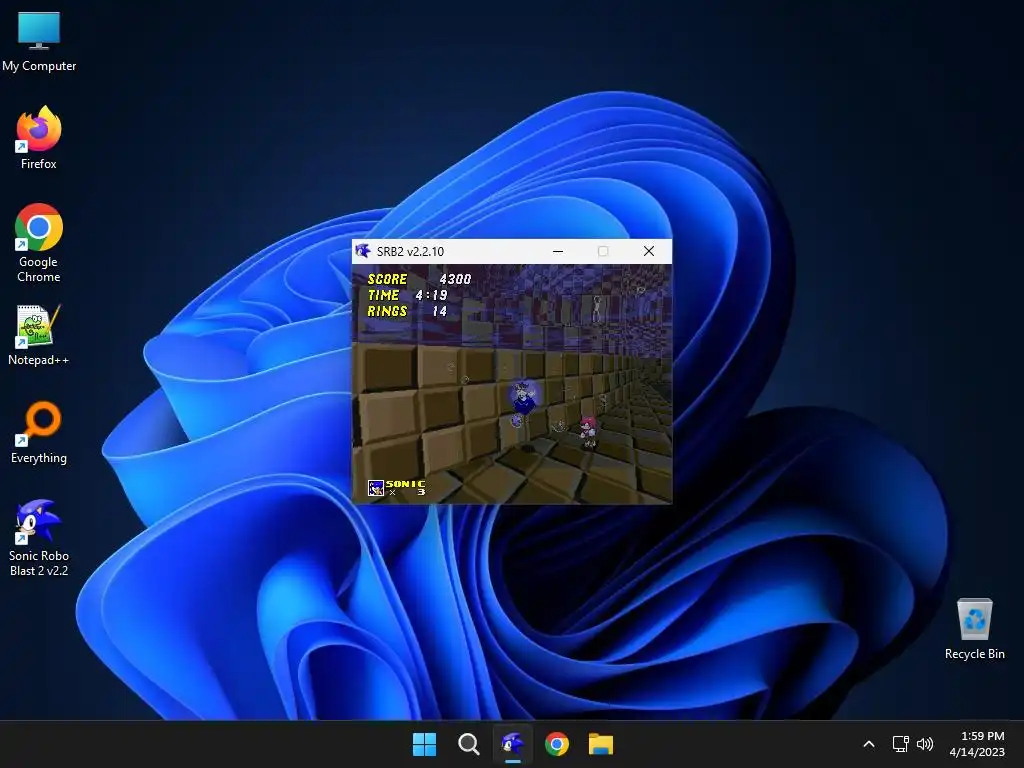This screenshot has height=768, width=1024.
Task: Click the RINGS label in the game HUD
Action: [x=387, y=312]
